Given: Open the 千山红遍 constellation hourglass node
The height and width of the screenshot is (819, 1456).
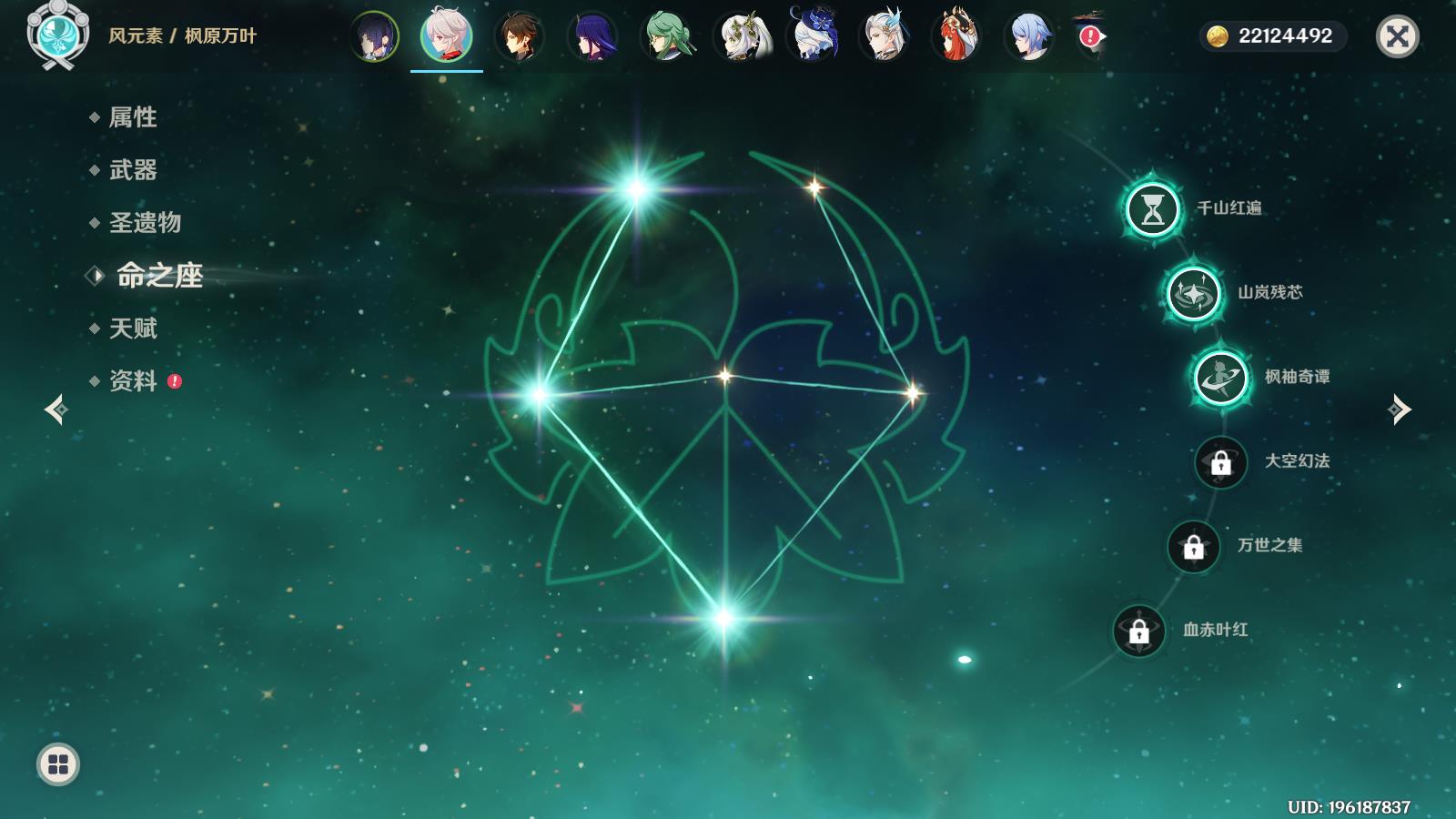Looking at the screenshot, I should coord(1153,209).
